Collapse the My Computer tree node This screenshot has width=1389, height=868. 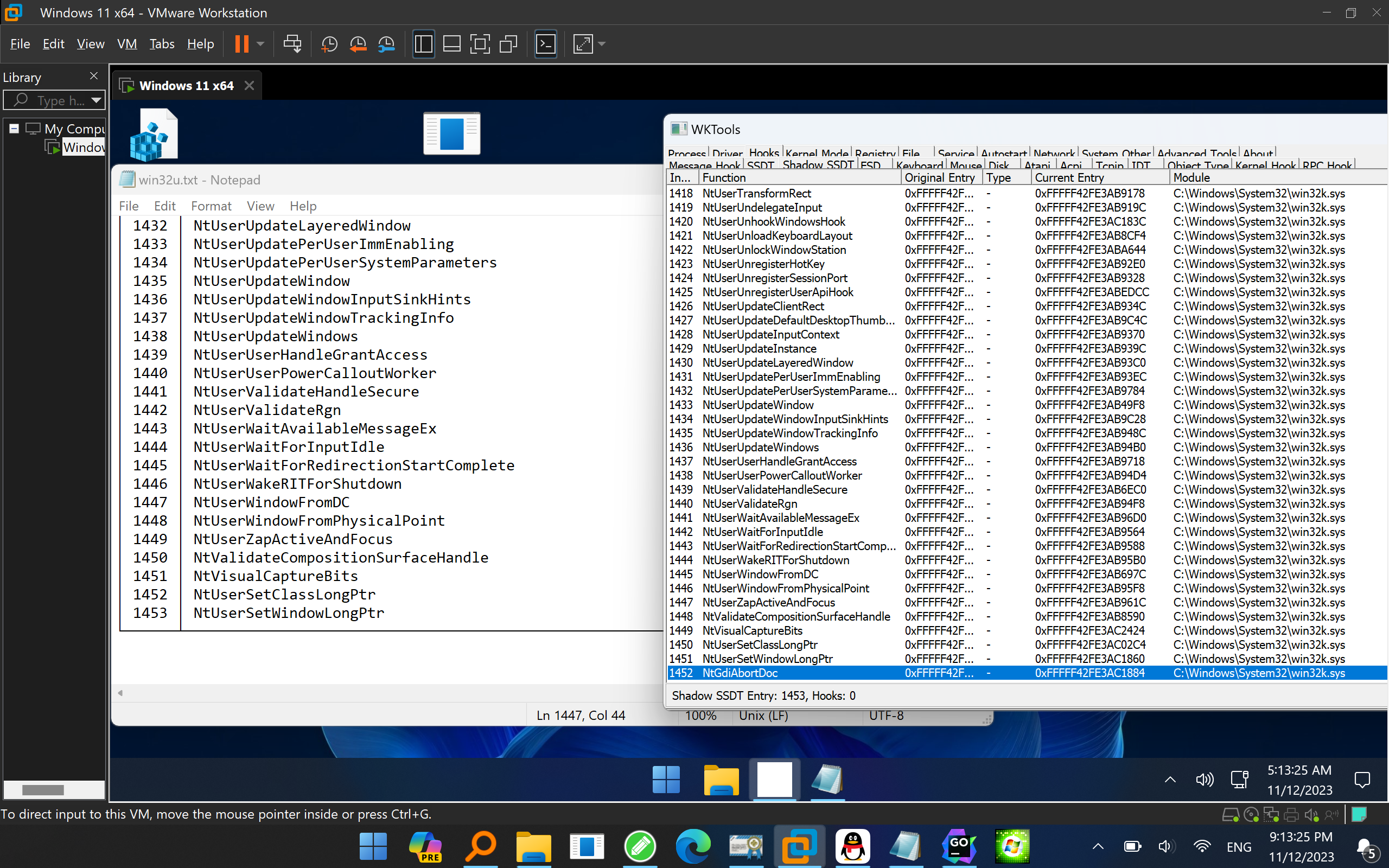click(14, 128)
